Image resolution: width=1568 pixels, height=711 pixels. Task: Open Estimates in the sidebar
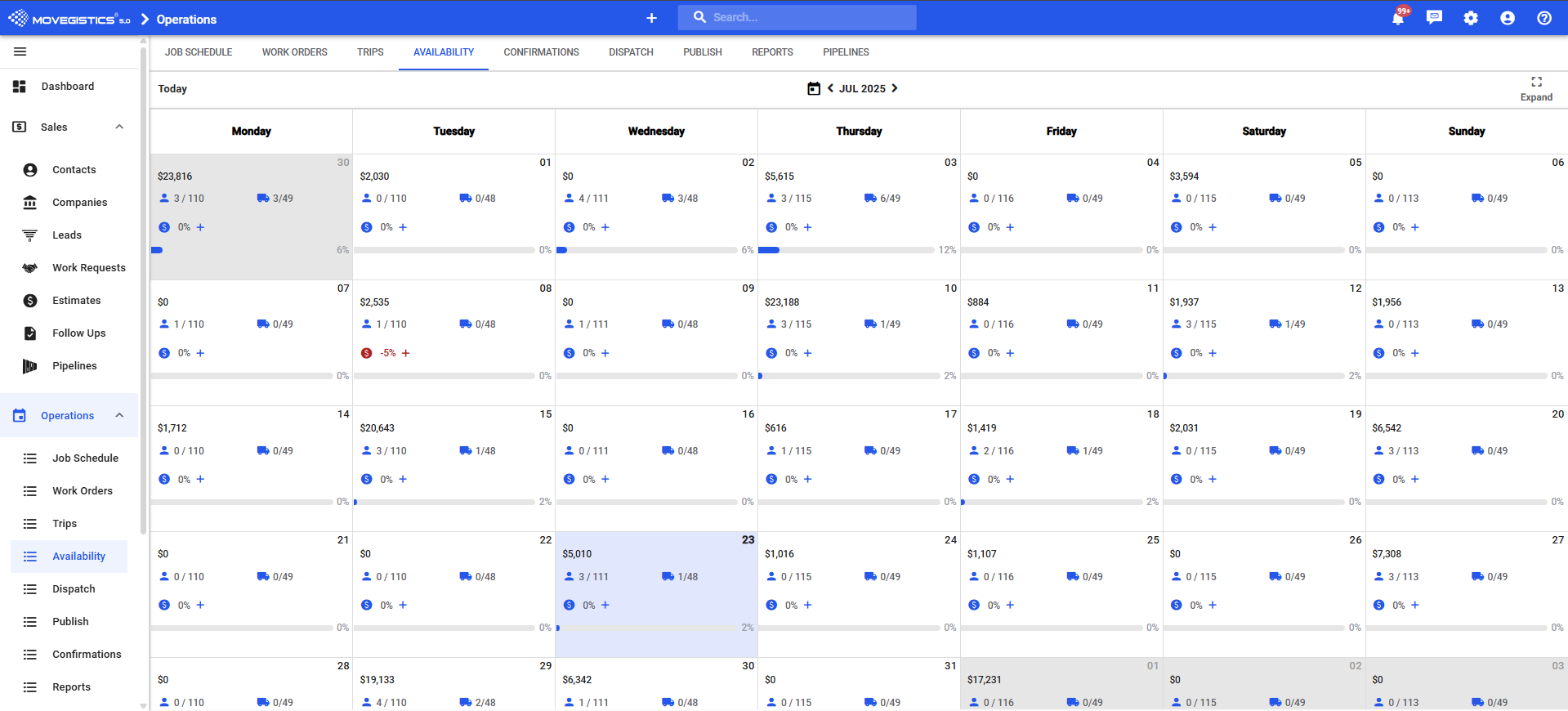pos(76,301)
